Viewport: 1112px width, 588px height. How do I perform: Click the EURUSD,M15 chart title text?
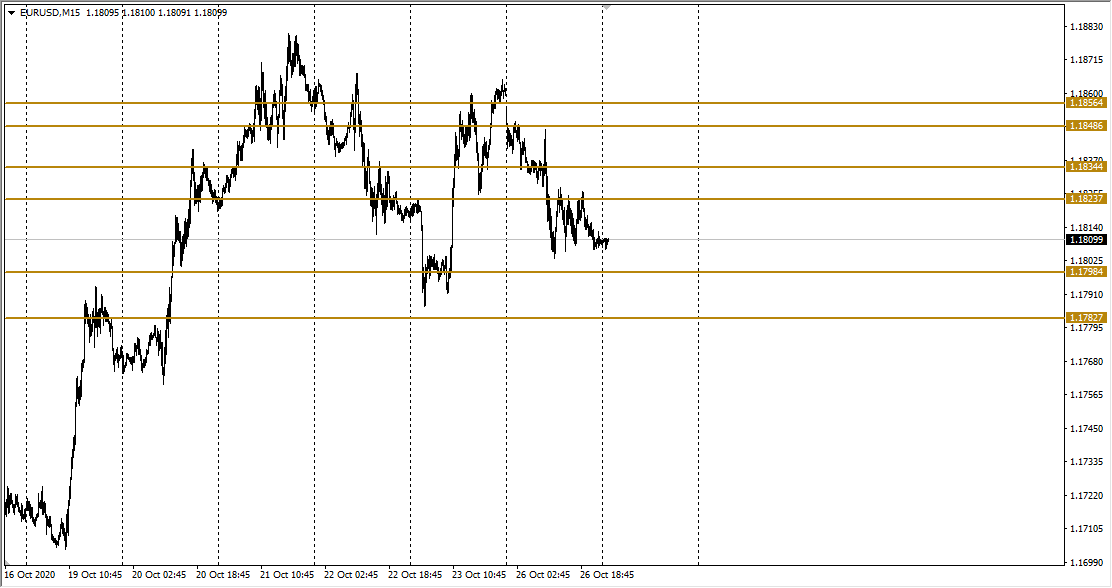[x=51, y=13]
